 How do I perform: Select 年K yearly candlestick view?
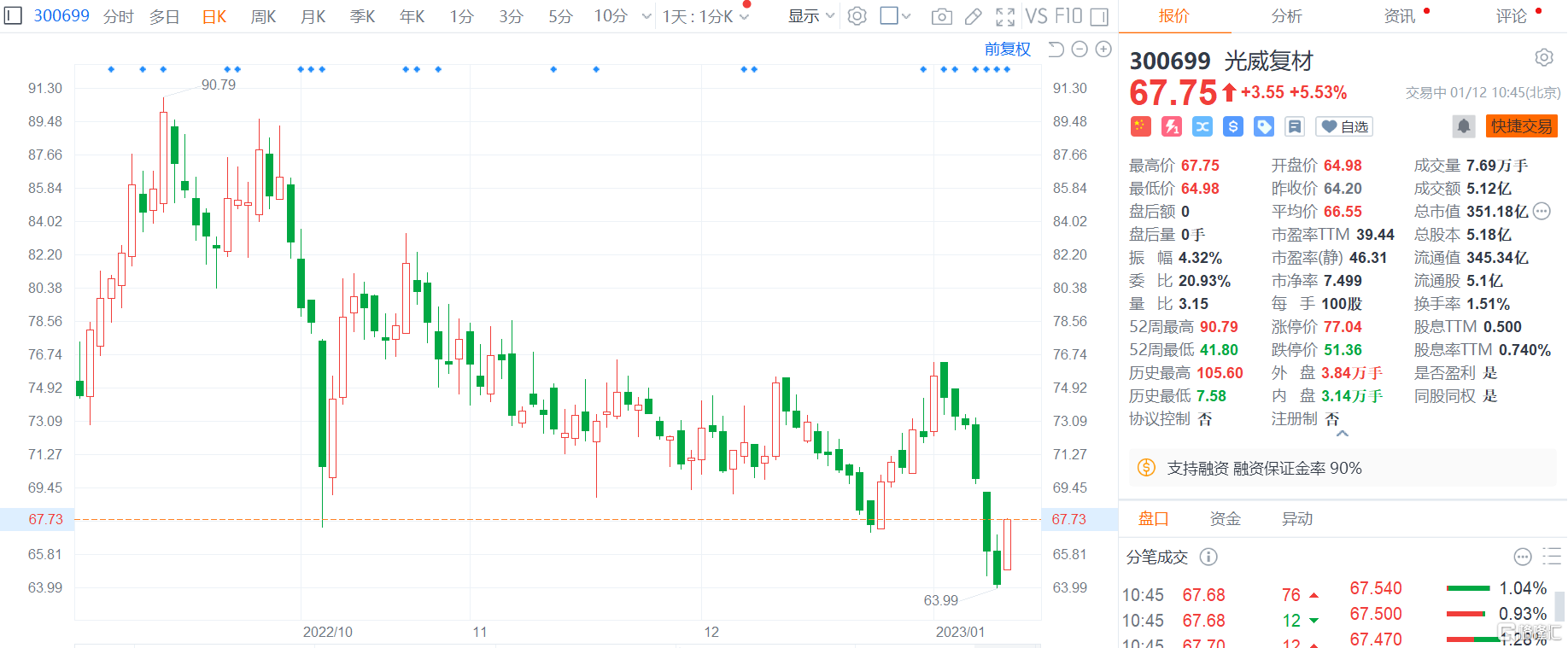tap(412, 16)
